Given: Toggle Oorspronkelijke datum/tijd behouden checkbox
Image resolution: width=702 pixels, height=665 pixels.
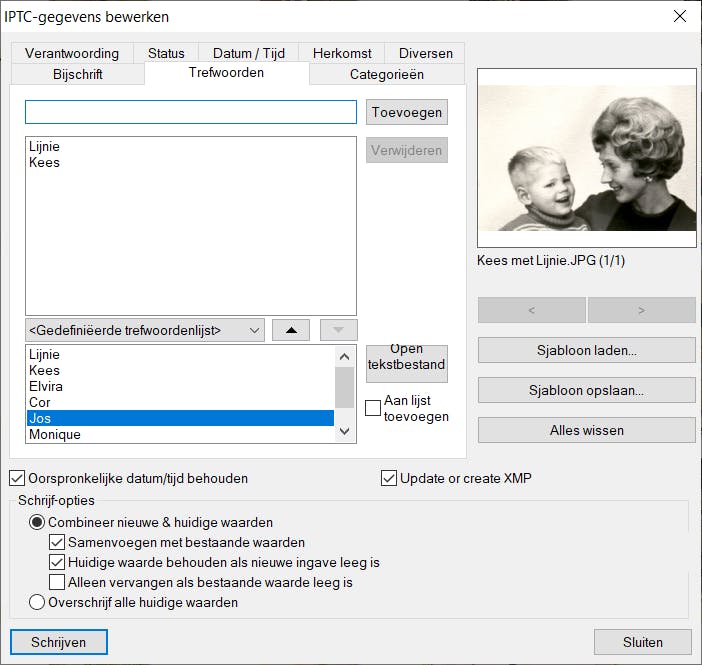Looking at the screenshot, I should pyautogui.click(x=17, y=478).
